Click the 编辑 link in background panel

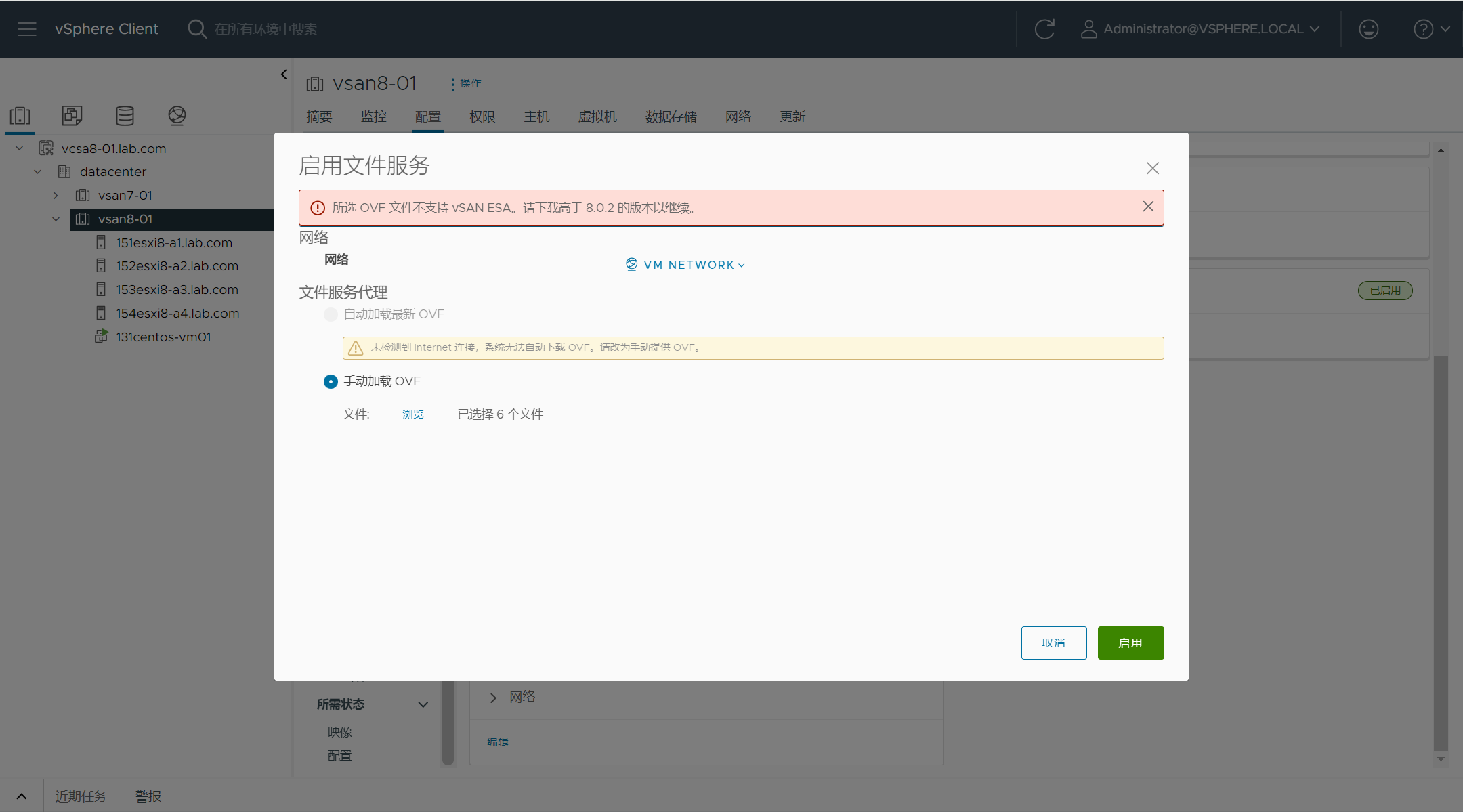(x=498, y=742)
